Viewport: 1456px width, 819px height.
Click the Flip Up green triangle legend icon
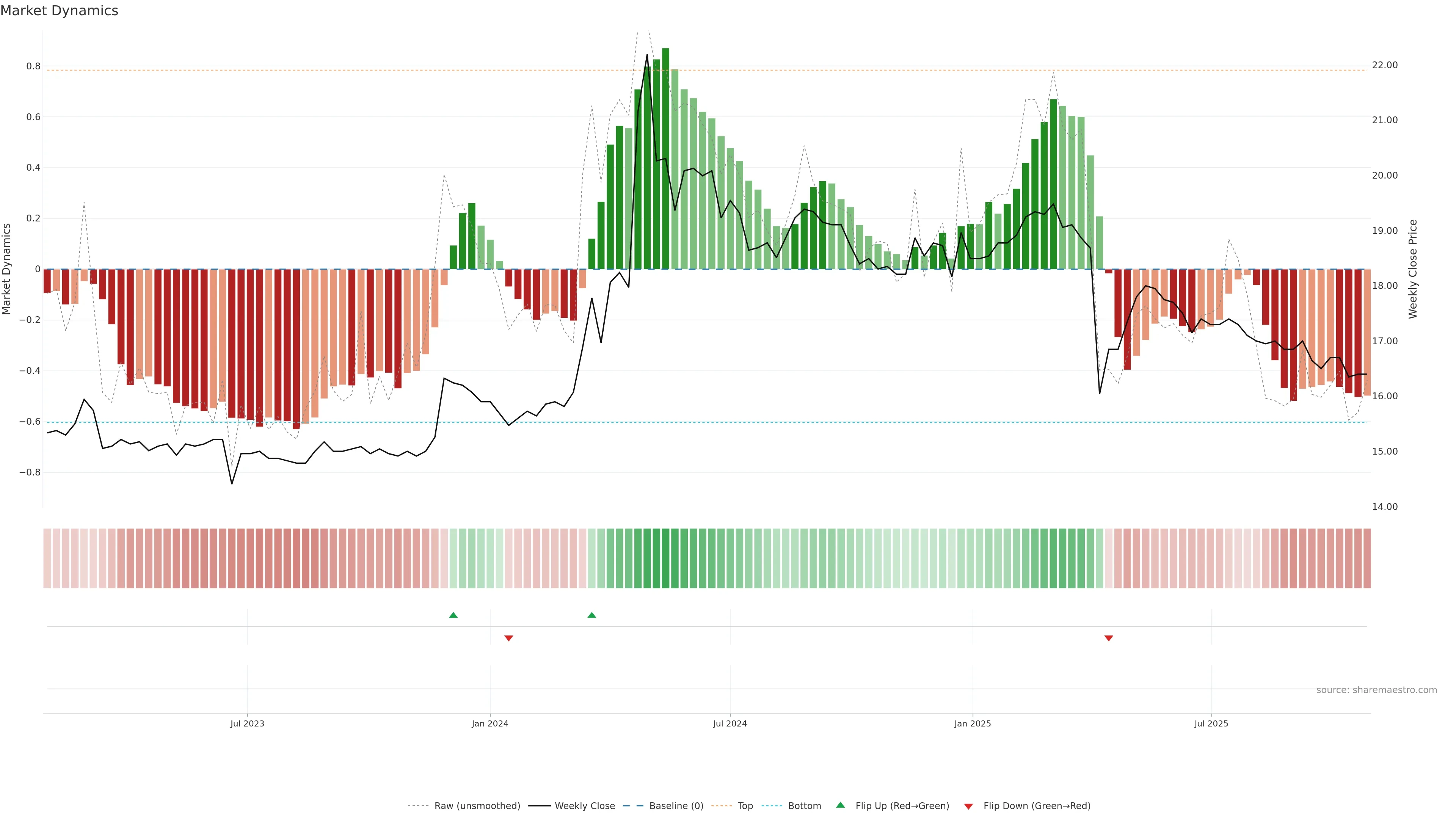841,805
